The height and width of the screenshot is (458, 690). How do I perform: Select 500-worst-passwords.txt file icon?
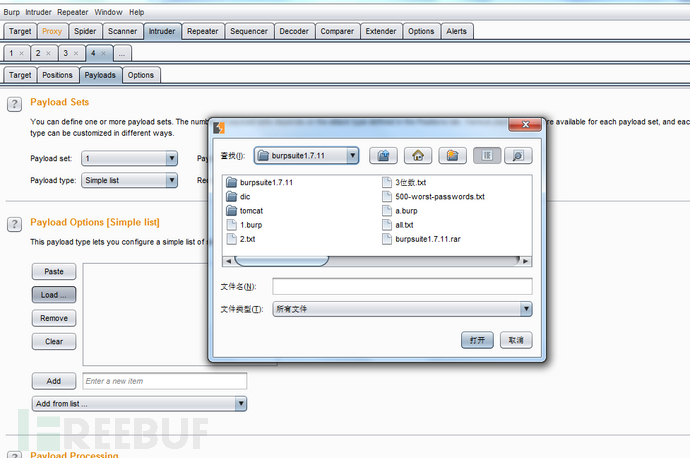pos(387,196)
